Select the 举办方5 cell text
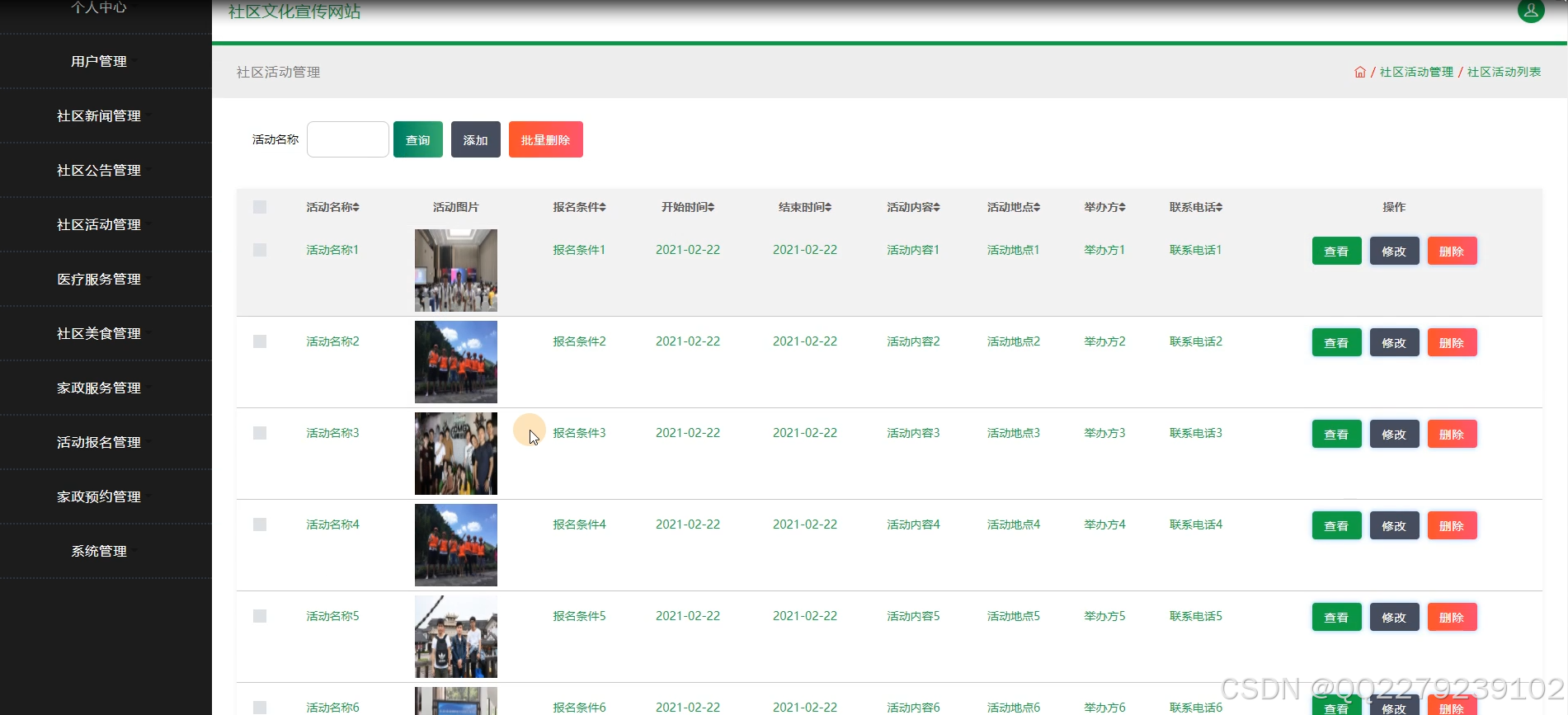1568x715 pixels. [1104, 616]
